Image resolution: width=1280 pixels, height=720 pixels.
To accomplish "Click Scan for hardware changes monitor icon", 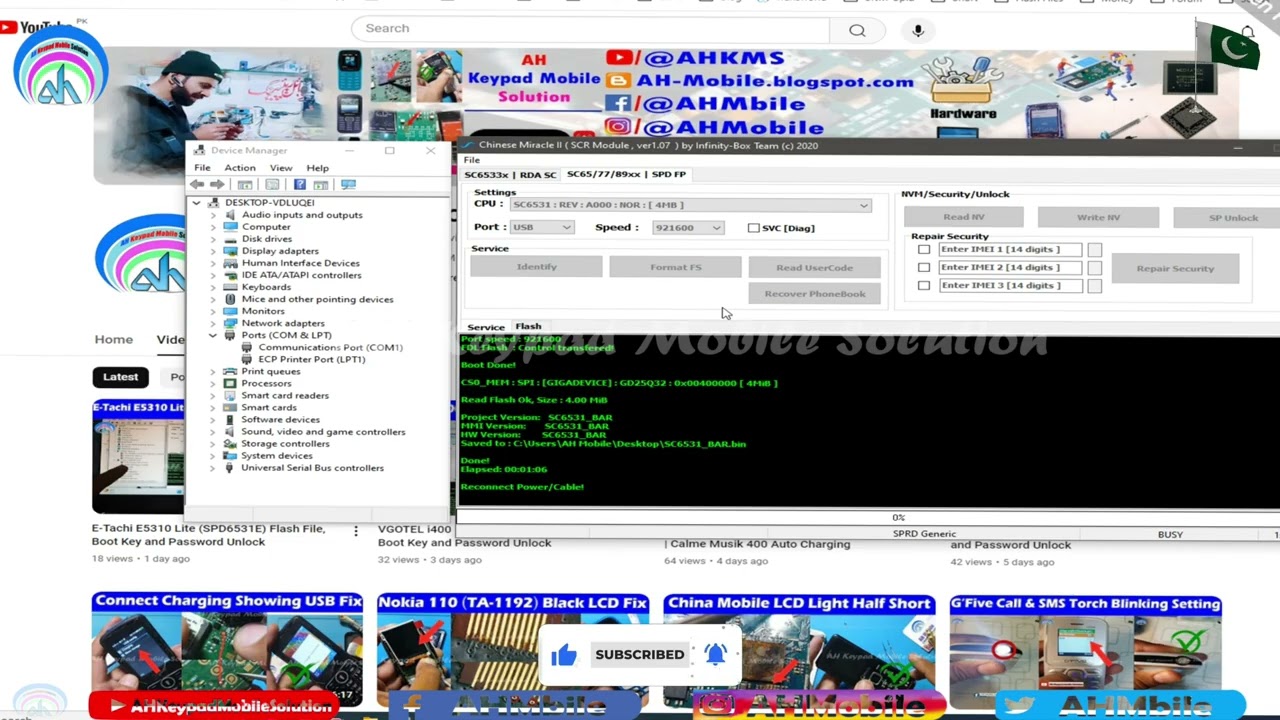I will (x=348, y=185).
